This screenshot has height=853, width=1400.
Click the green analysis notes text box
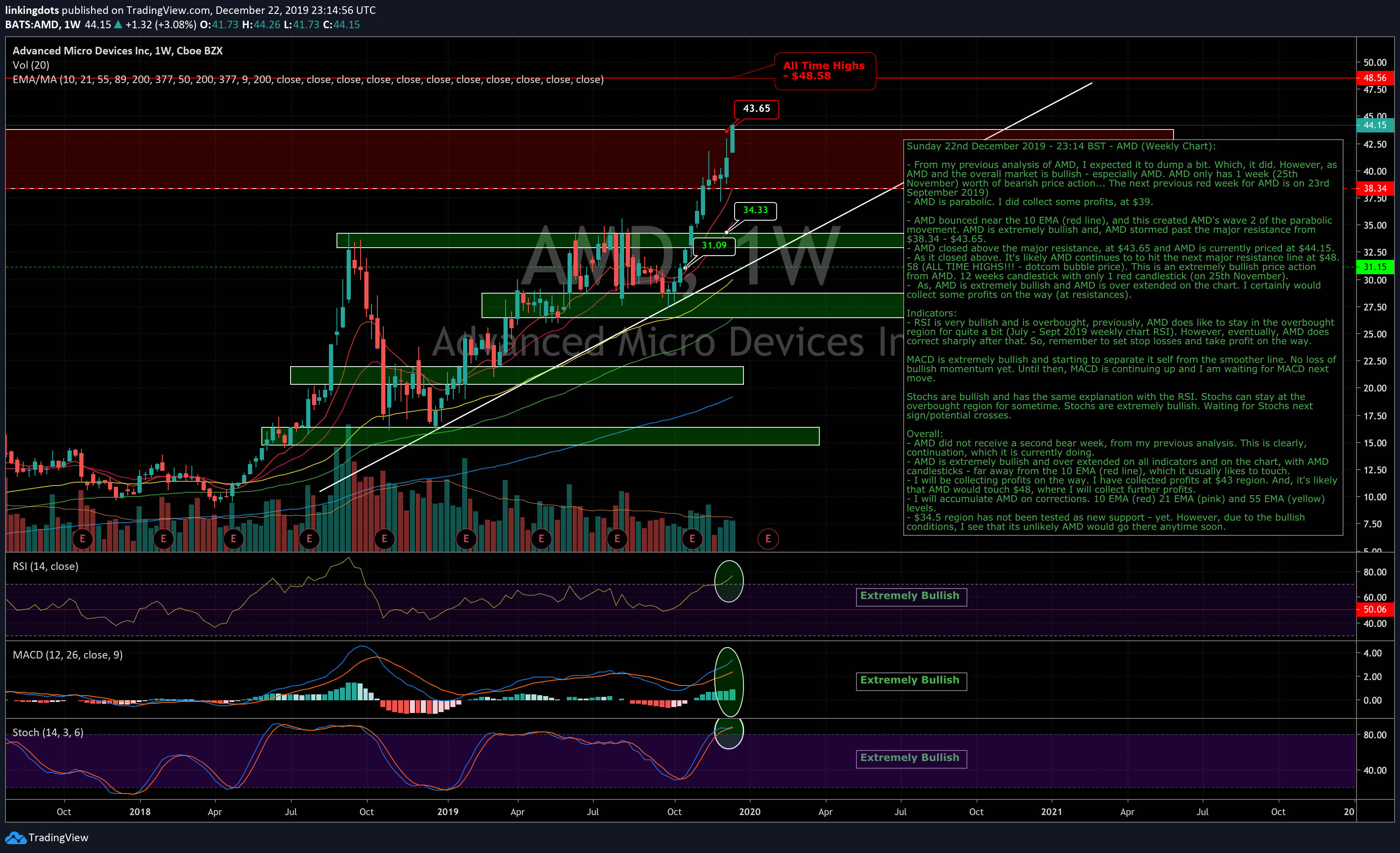(1123, 337)
